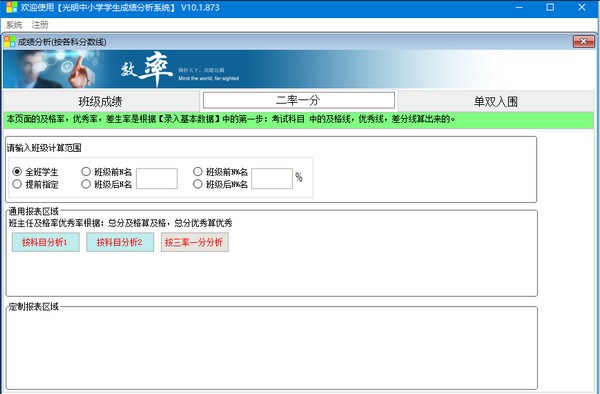Image resolution: width=600 pixels, height=394 pixels.
Task: Click the 请输入班级计算范围 label
Action: coord(44,148)
